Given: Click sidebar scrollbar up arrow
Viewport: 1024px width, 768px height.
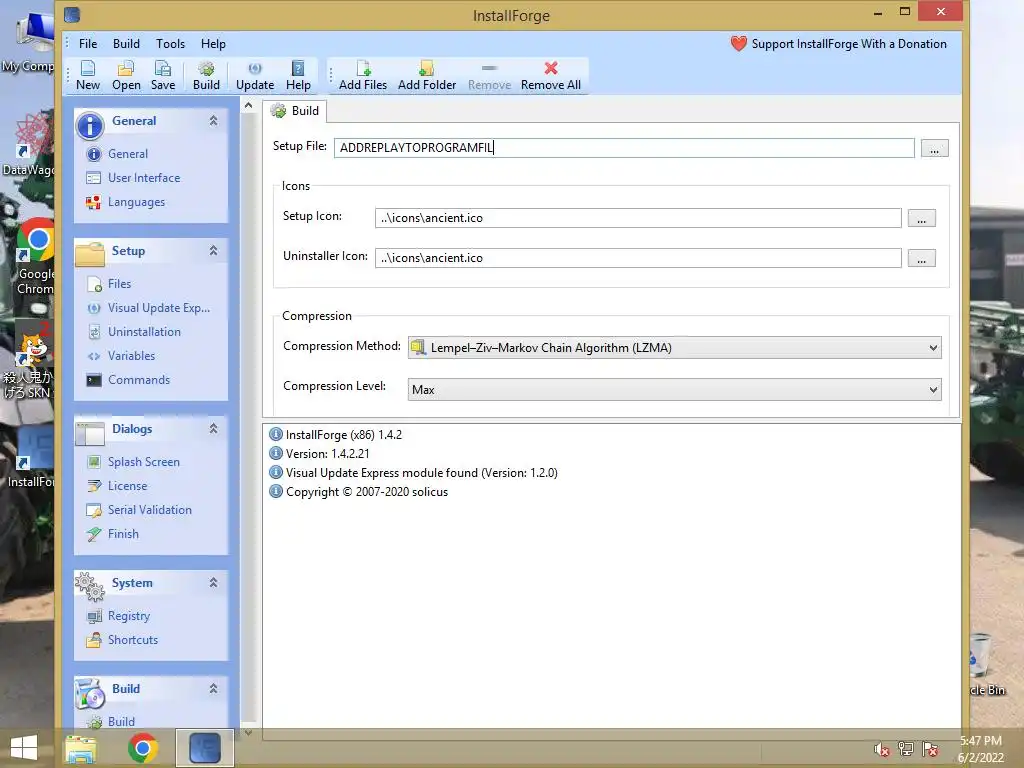Looking at the screenshot, I should tap(248, 105).
